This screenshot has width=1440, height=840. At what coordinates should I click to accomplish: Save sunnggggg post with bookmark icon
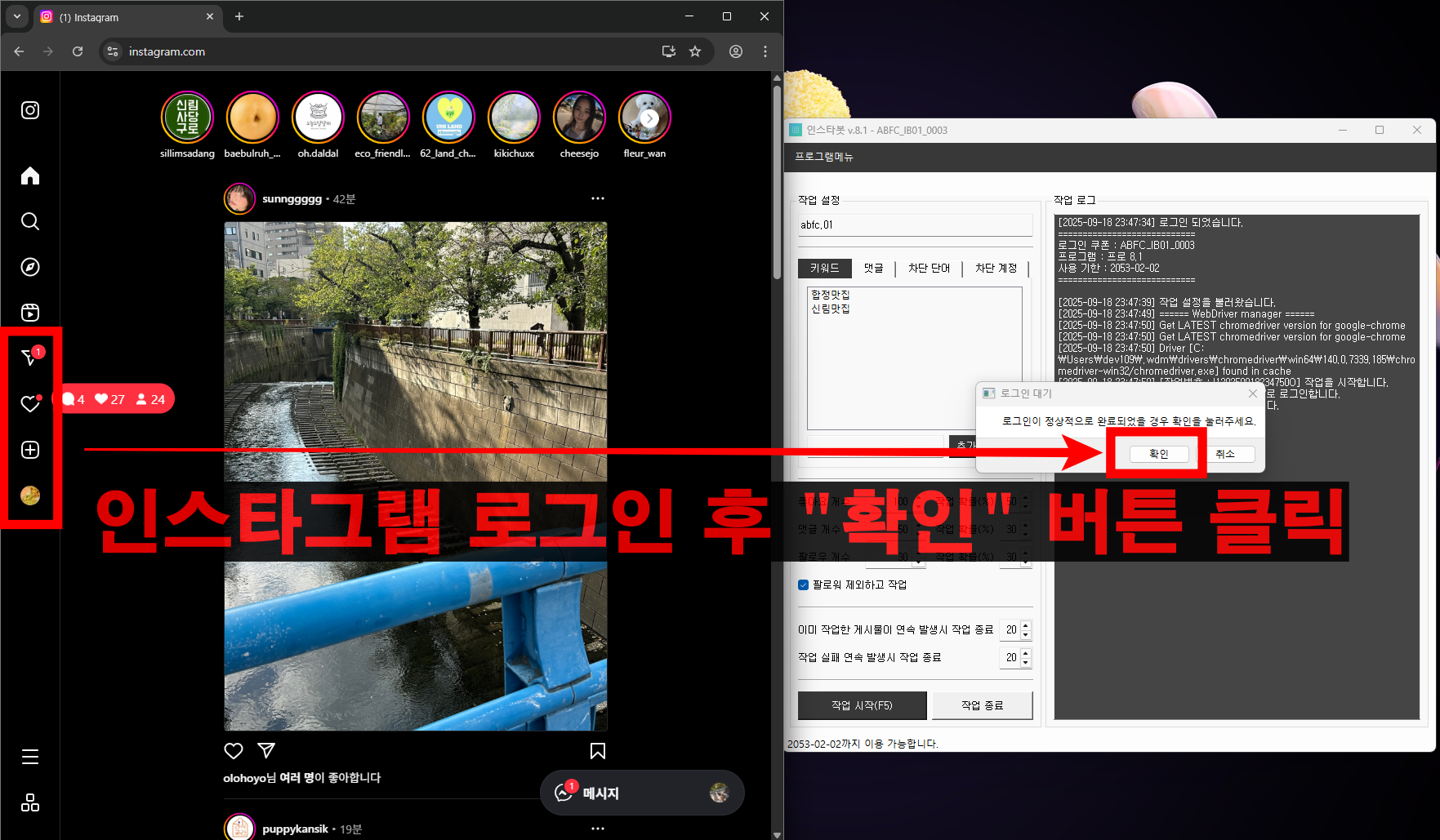[598, 751]
